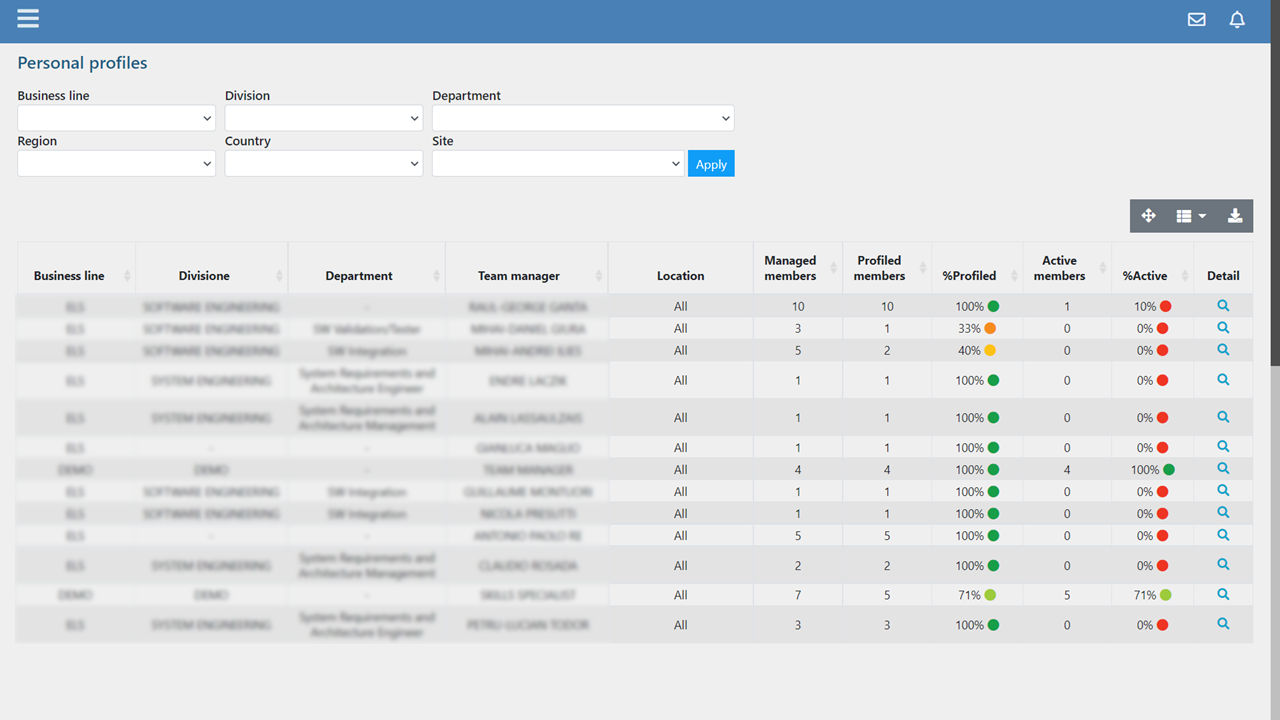Open the column list view dropdown
Image resolution: width=1280 pixels, height=720 pixels.
[x=1191, y=216]
